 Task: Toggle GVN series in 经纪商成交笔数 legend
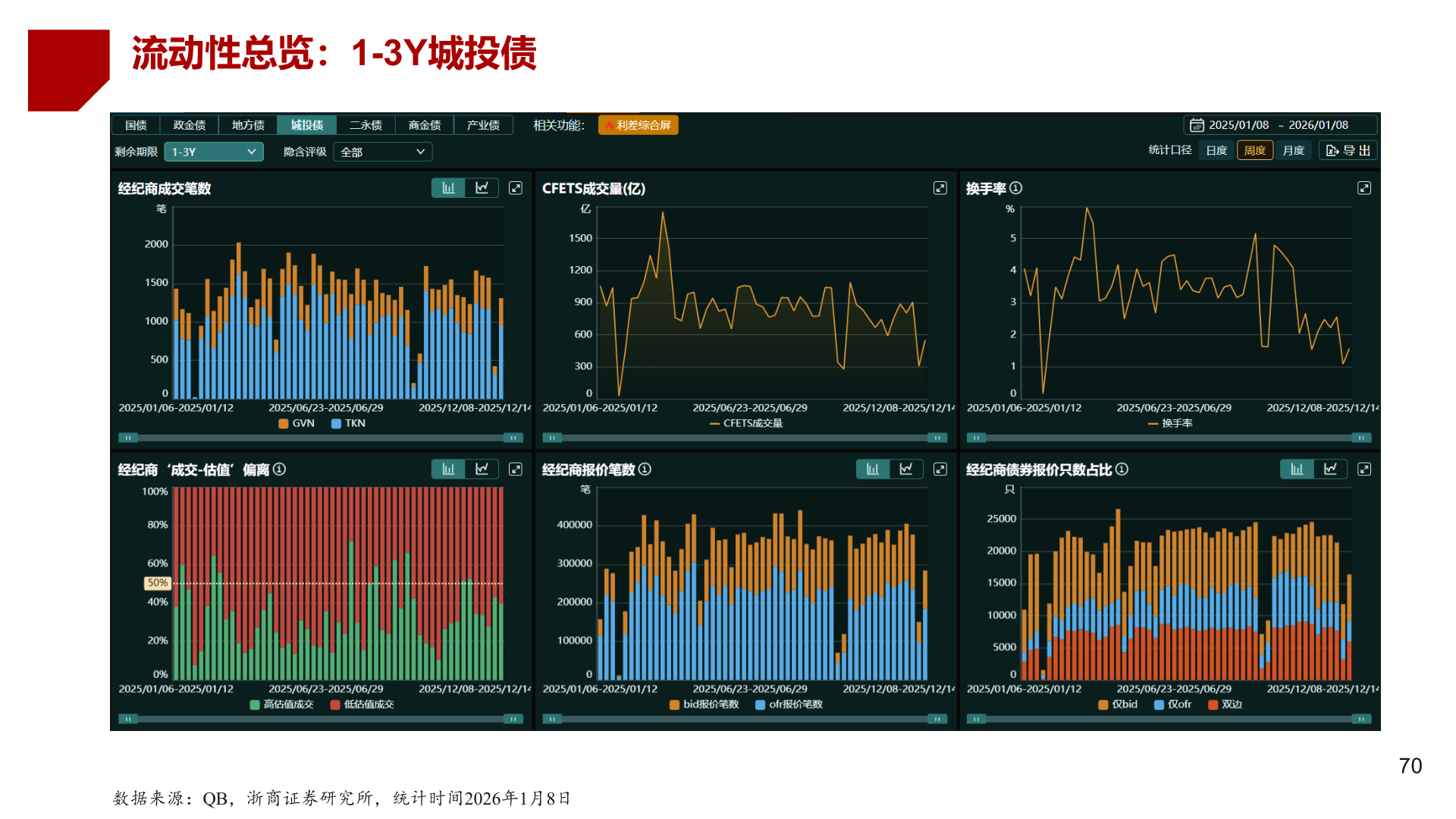300,423
